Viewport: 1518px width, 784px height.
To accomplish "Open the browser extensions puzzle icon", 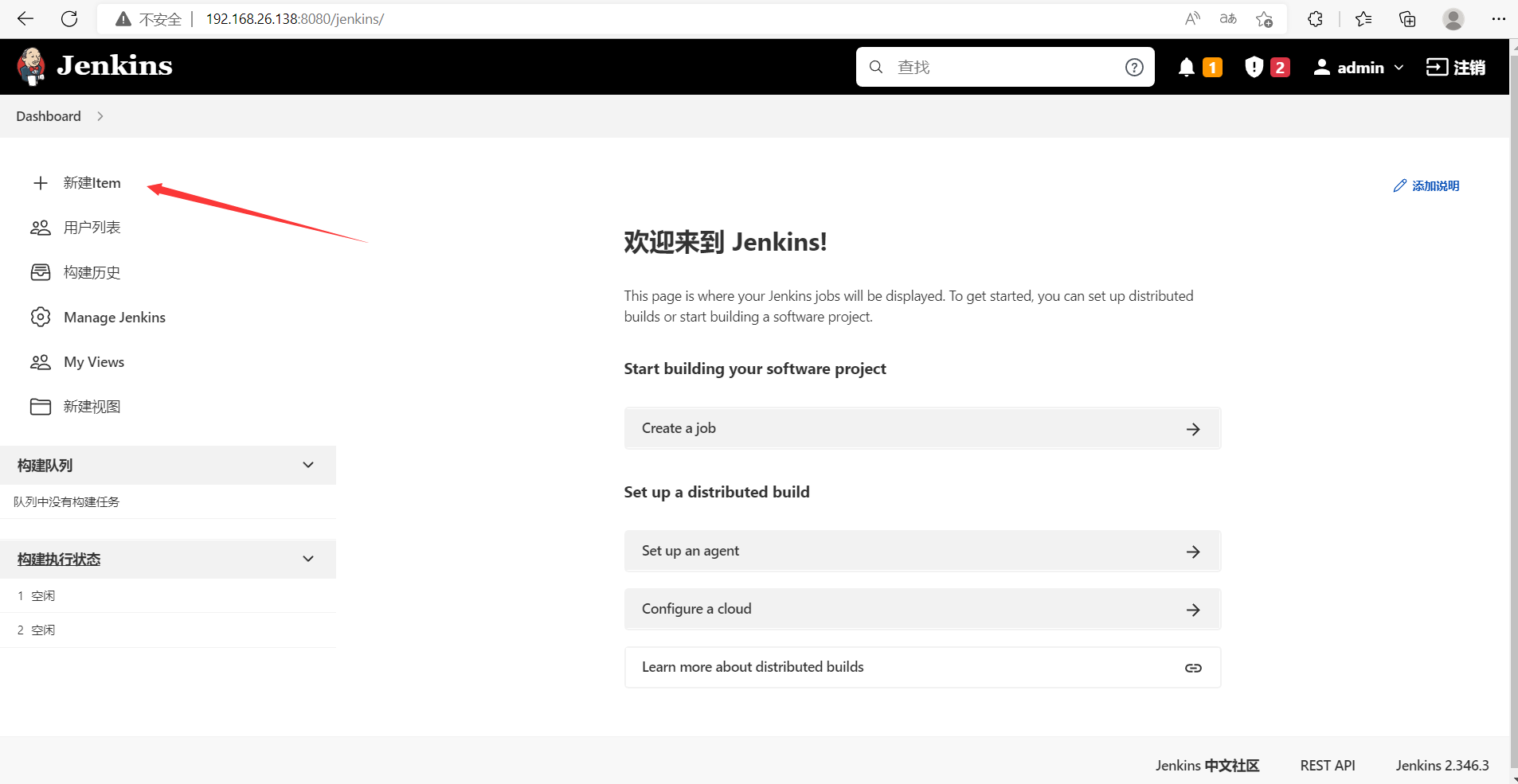I will coord(1315,19).
